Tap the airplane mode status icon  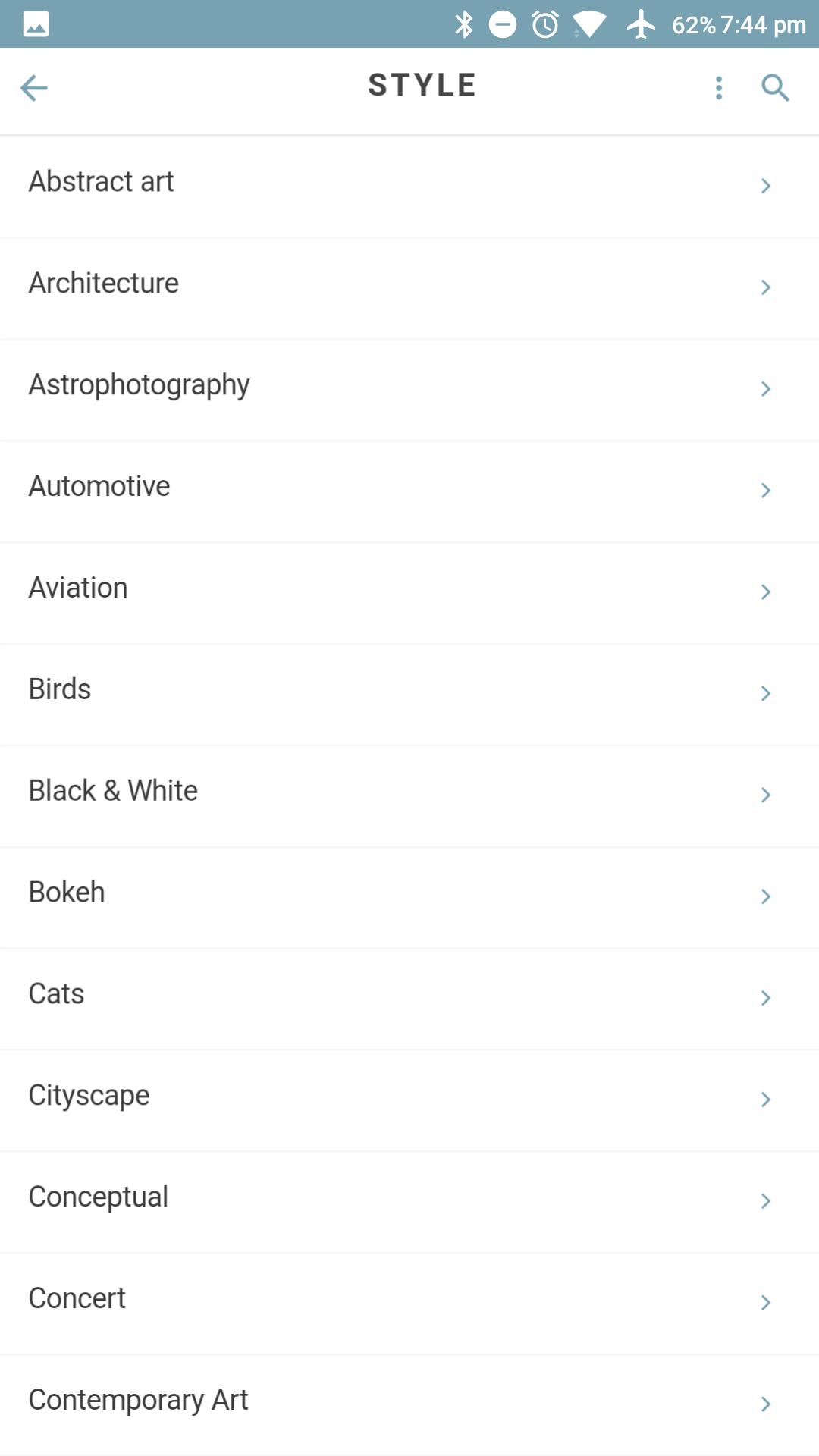642,24
